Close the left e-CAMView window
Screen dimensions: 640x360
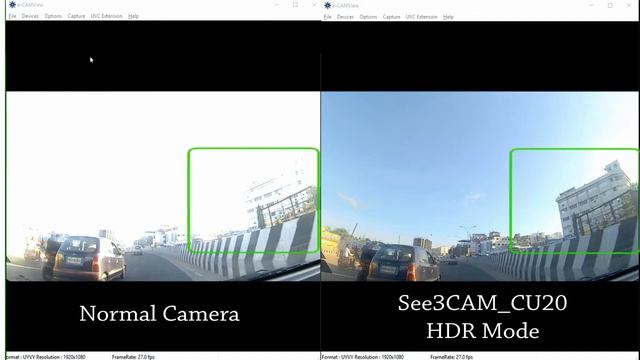coord(313,5)
